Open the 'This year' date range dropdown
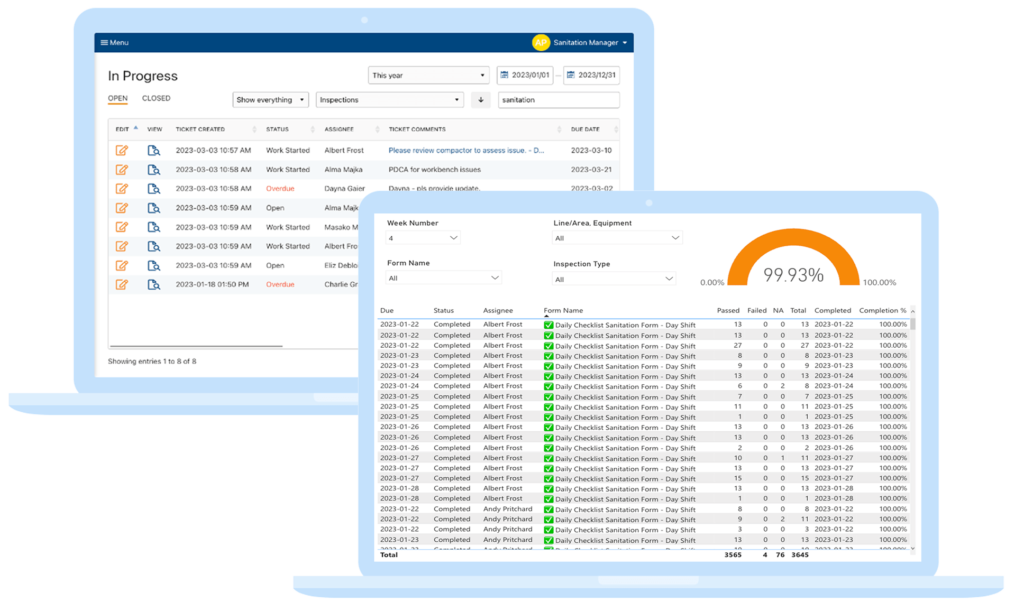Image resolution: width=1024 pixels, height=611 pixels. coord(428,76)
